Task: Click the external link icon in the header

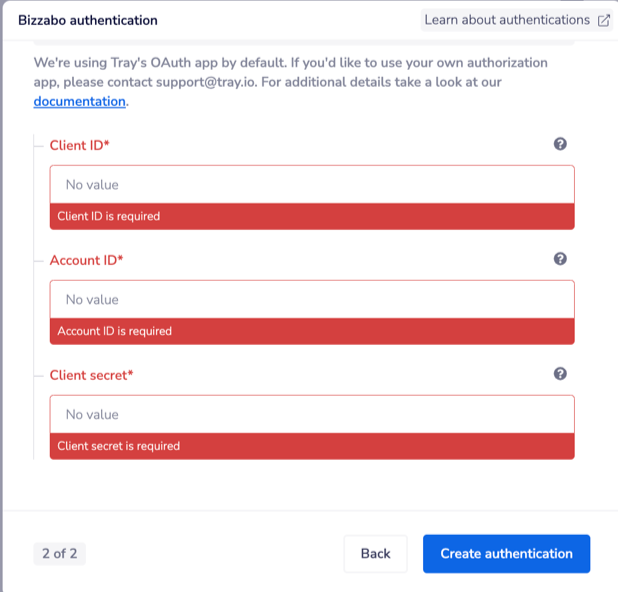Action: tap(603, 20)
